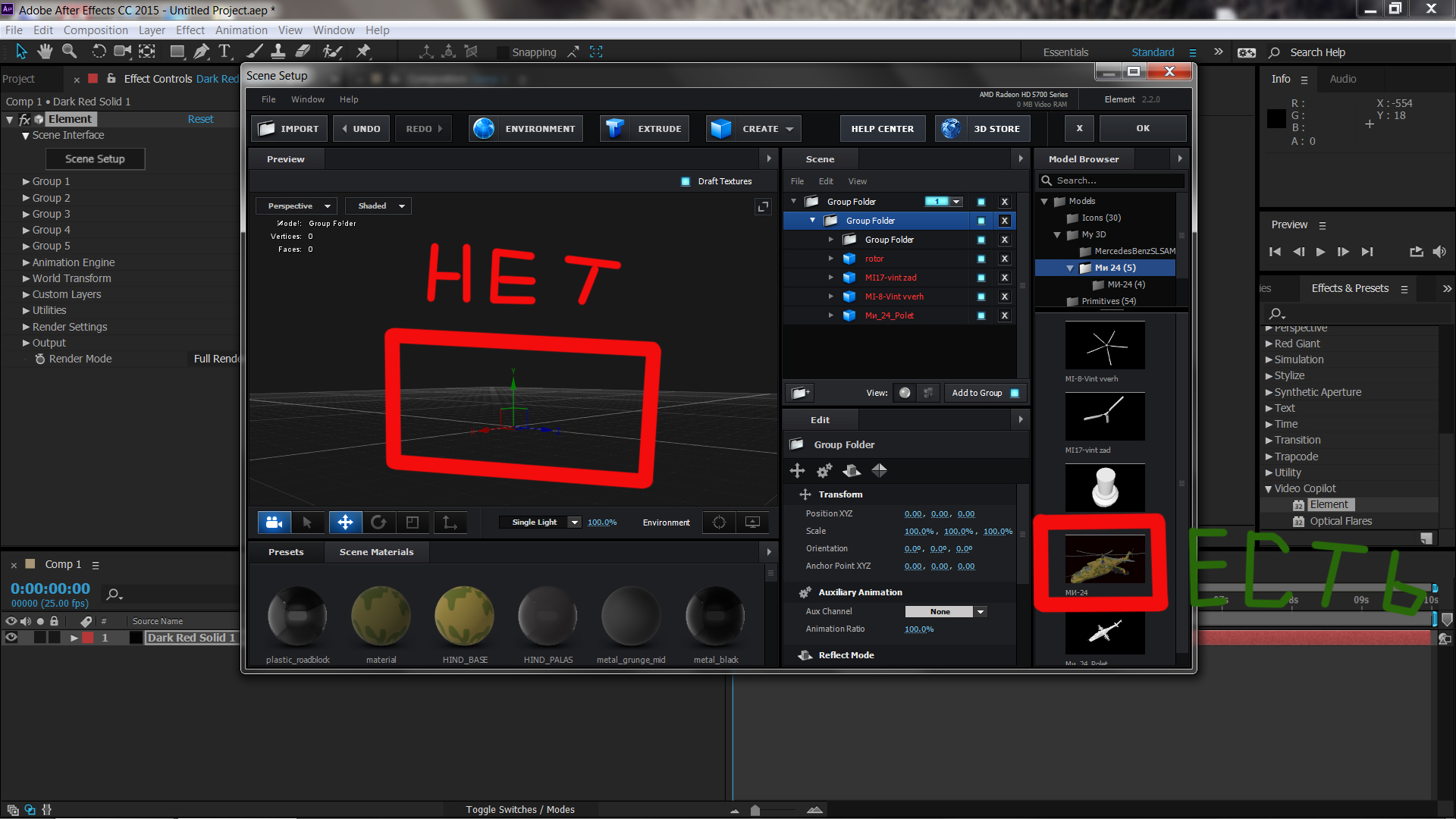This screenshot has width=1456, height=819.
Task: Open the Aux Channel None dropdown
Action: tap(946, 612)
